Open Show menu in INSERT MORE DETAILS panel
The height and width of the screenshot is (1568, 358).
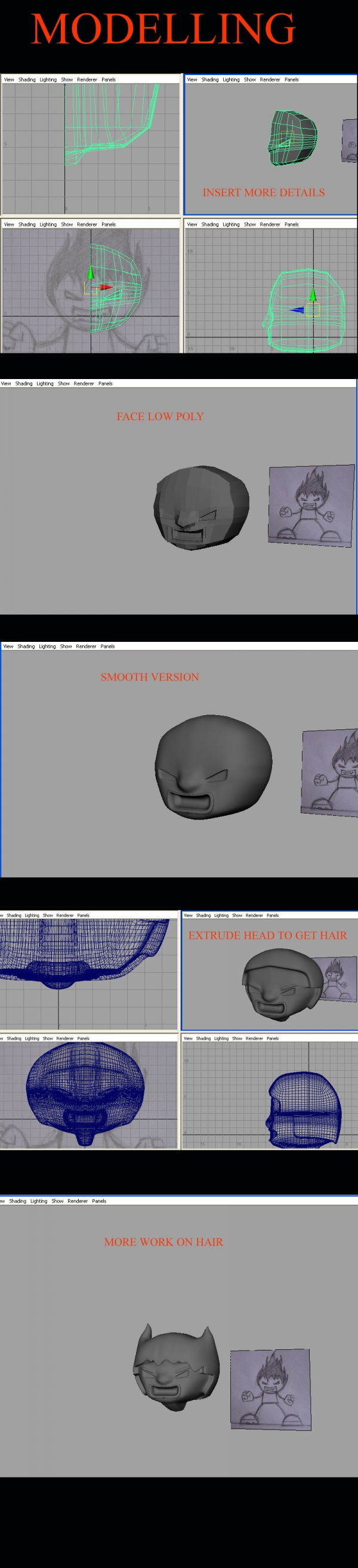(x=250, y=80)
